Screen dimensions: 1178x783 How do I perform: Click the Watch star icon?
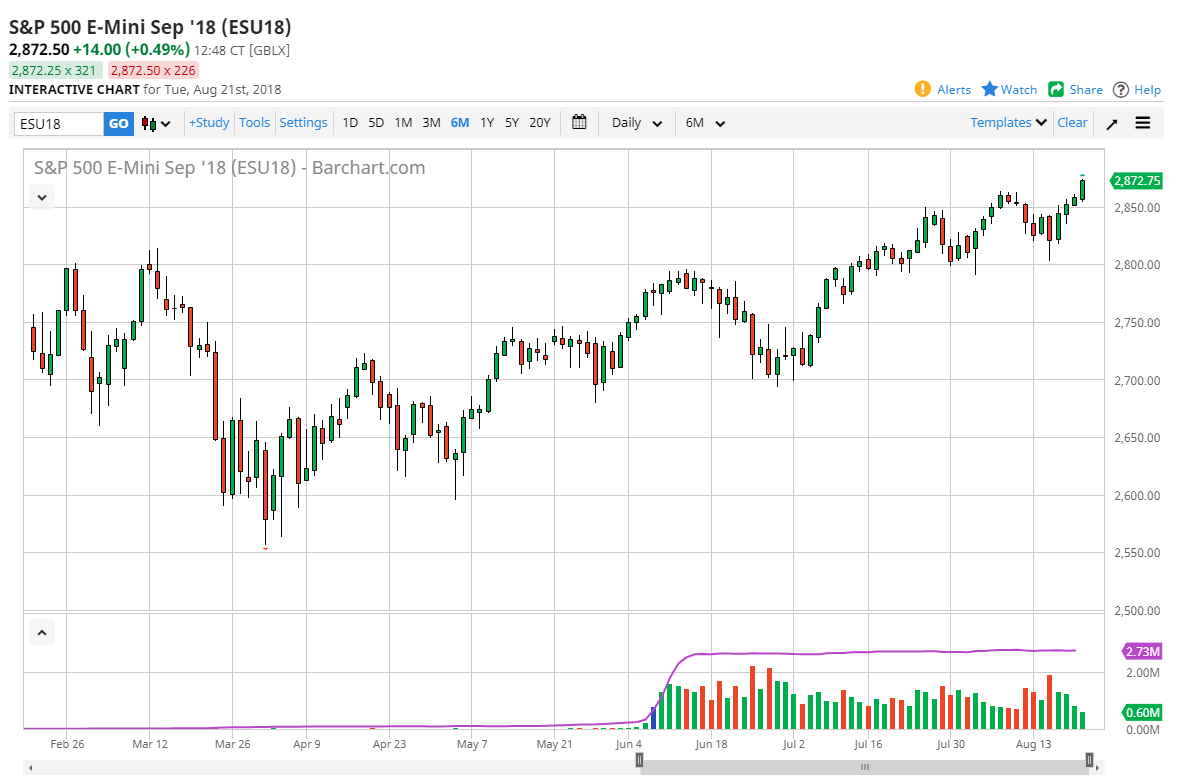pyautogui.click(x=990, y=89)
